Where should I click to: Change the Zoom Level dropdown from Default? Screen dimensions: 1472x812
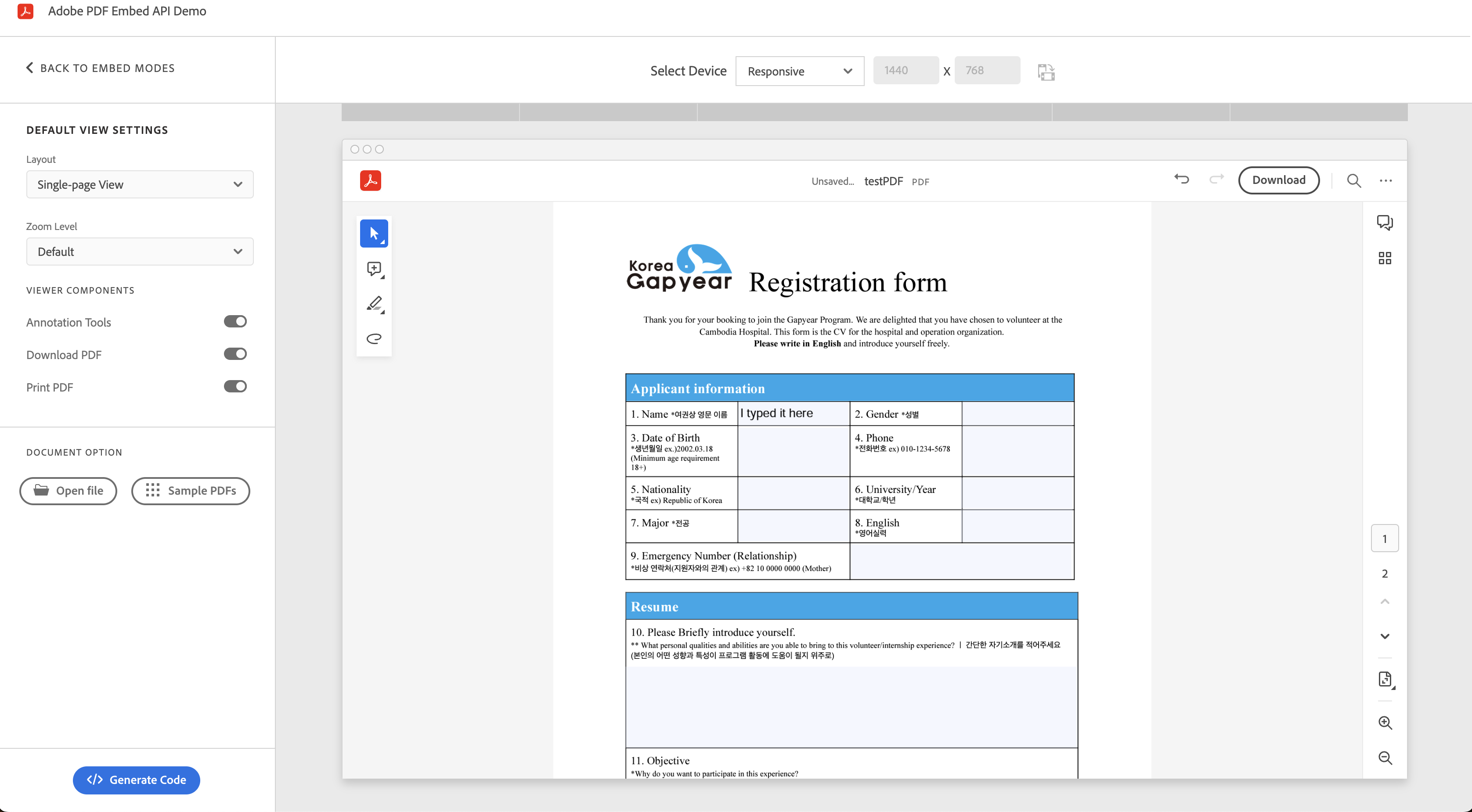140,251
